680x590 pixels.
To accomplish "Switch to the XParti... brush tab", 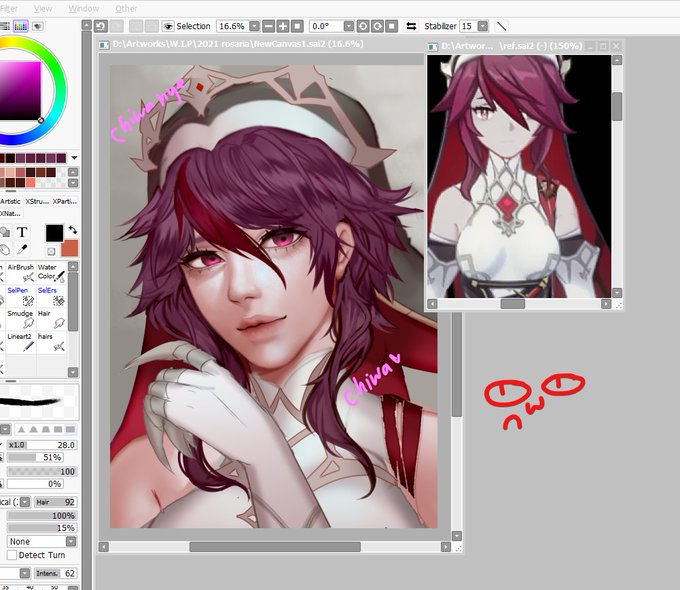I will (65, 201).
